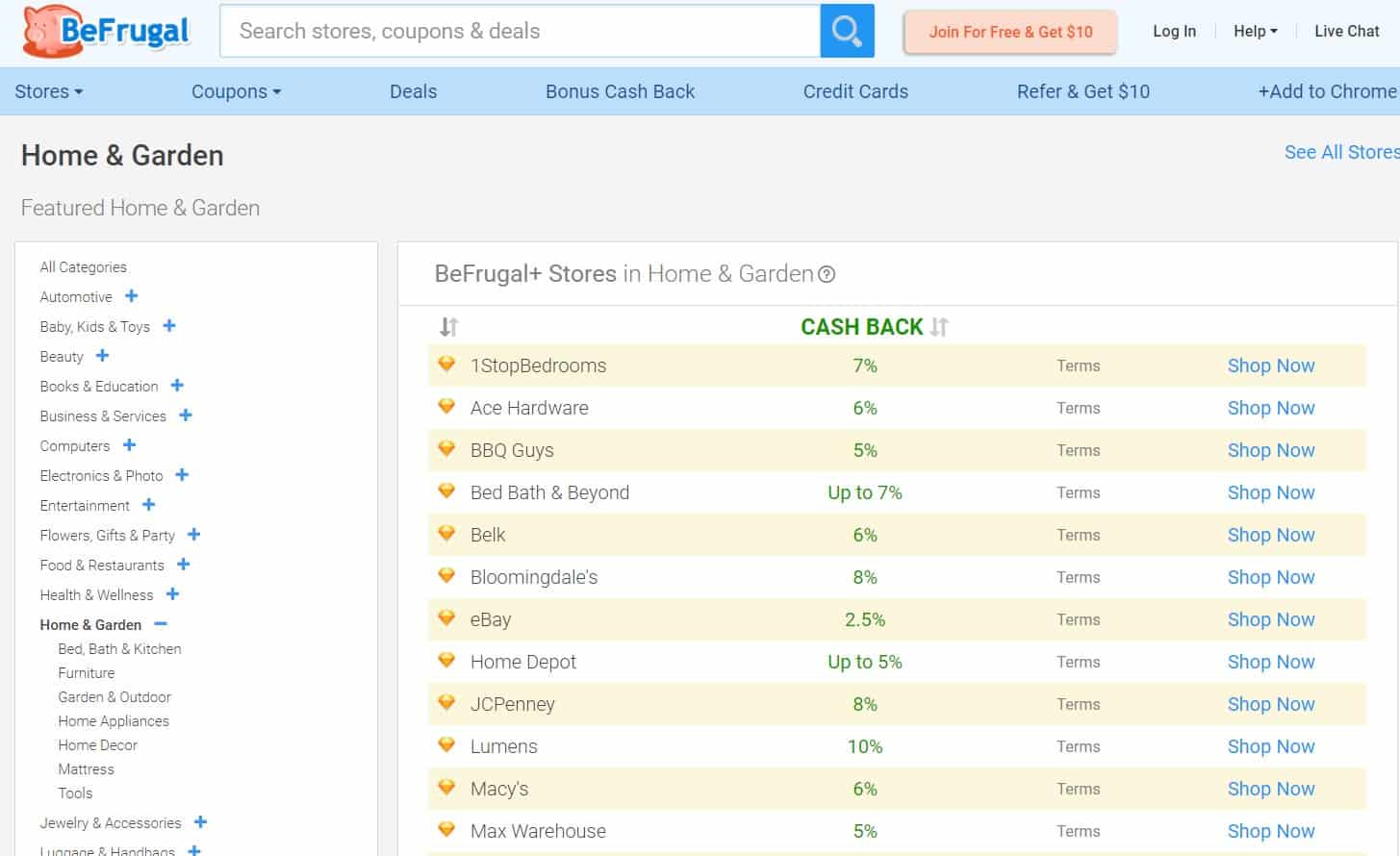Collapse the Home & Garden category minus icon
1400x856 pixels.
click(x=161, y=624)
